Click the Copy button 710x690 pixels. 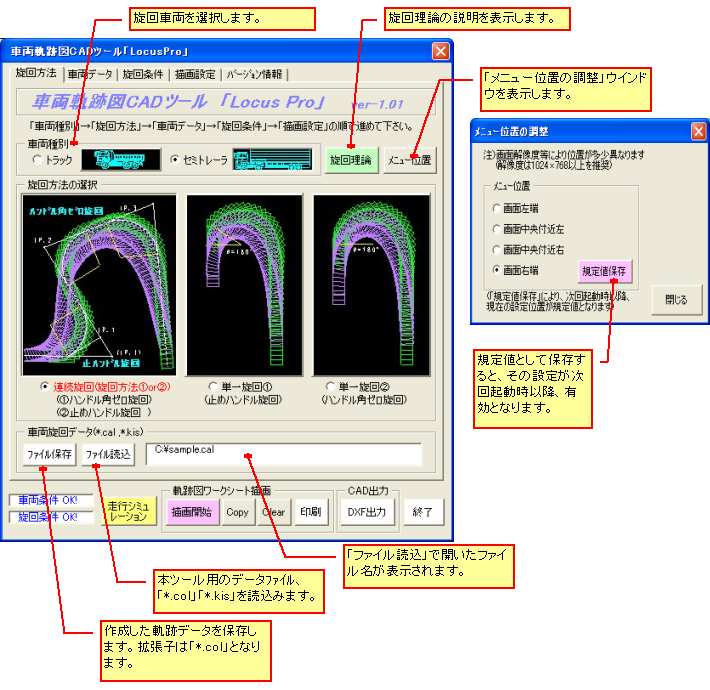click(x=237, y=512)
